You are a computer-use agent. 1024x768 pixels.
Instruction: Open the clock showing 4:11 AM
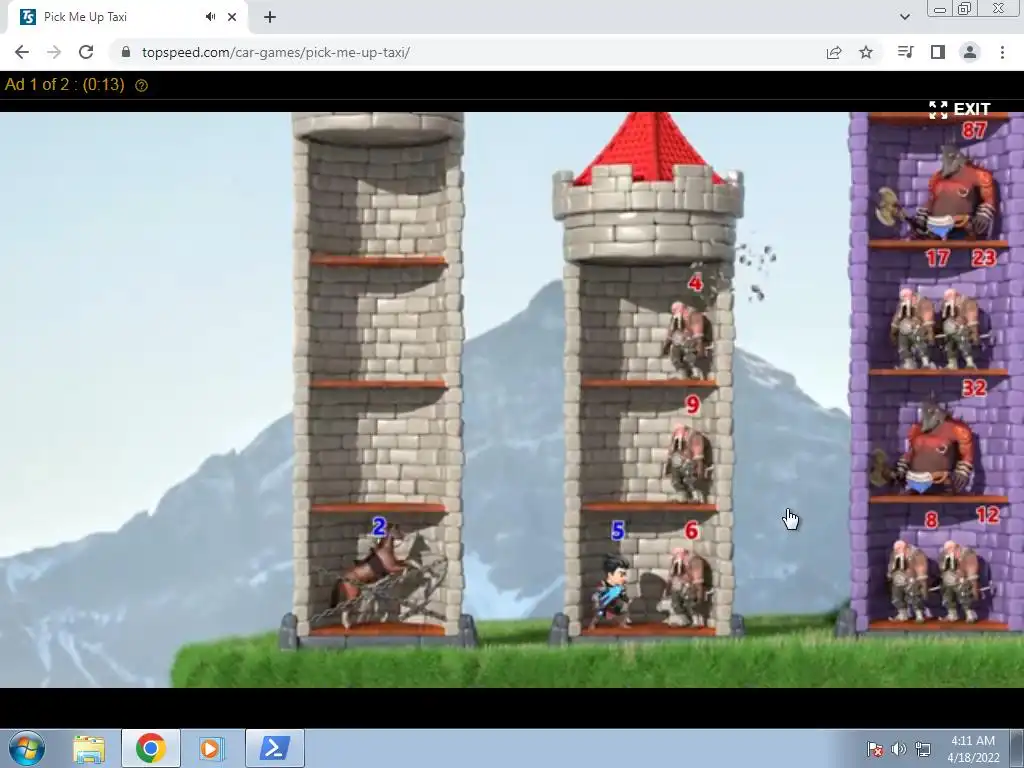pos(973,749)
